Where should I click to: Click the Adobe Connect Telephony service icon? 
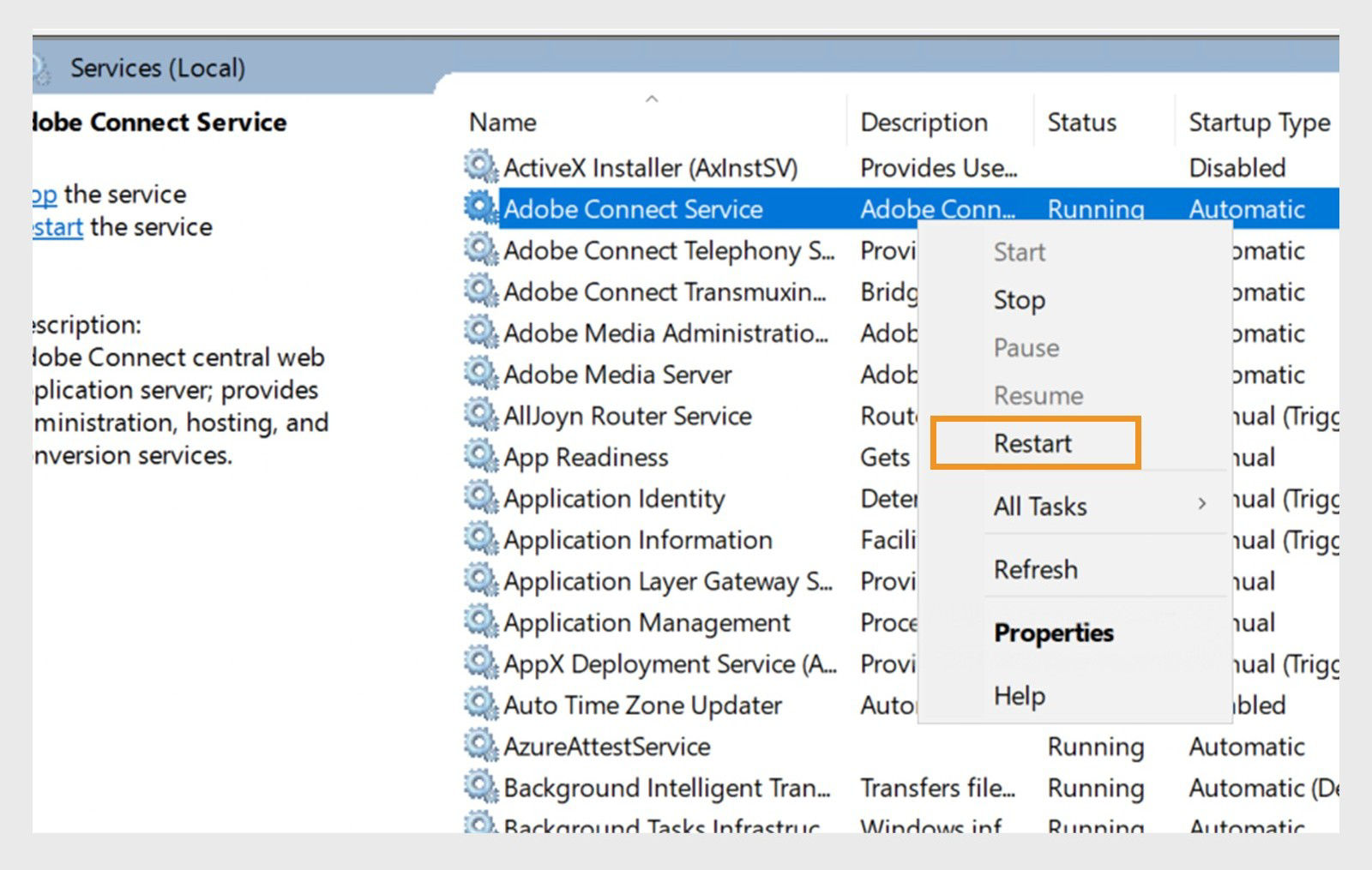[480, 250]
